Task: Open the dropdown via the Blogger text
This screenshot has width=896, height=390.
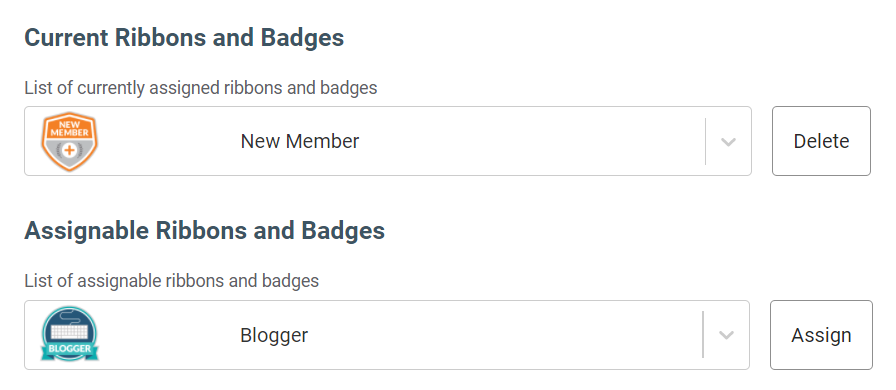Action: pos(274,335)
